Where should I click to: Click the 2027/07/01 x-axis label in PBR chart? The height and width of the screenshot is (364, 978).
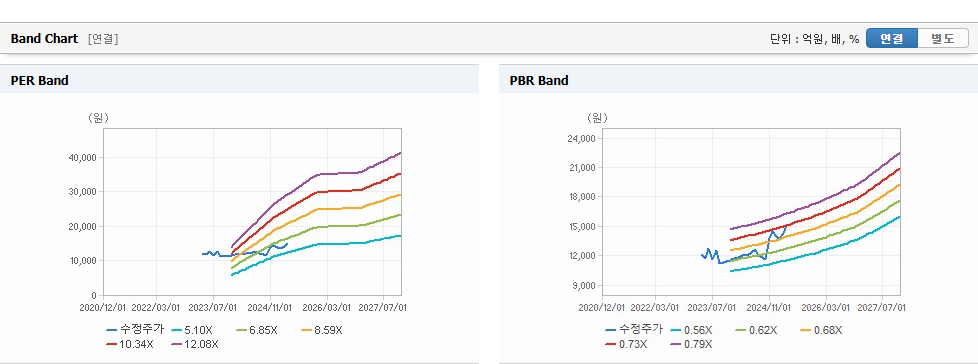pos(883,307)
